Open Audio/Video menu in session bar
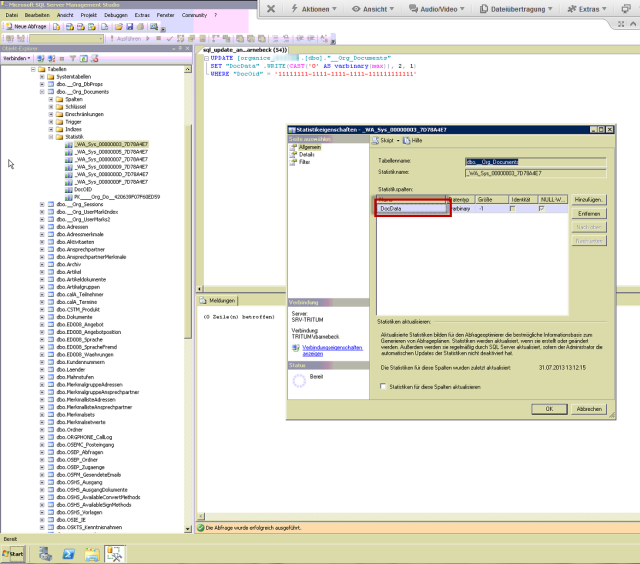640x564 pixels. (x=436, y=9)
